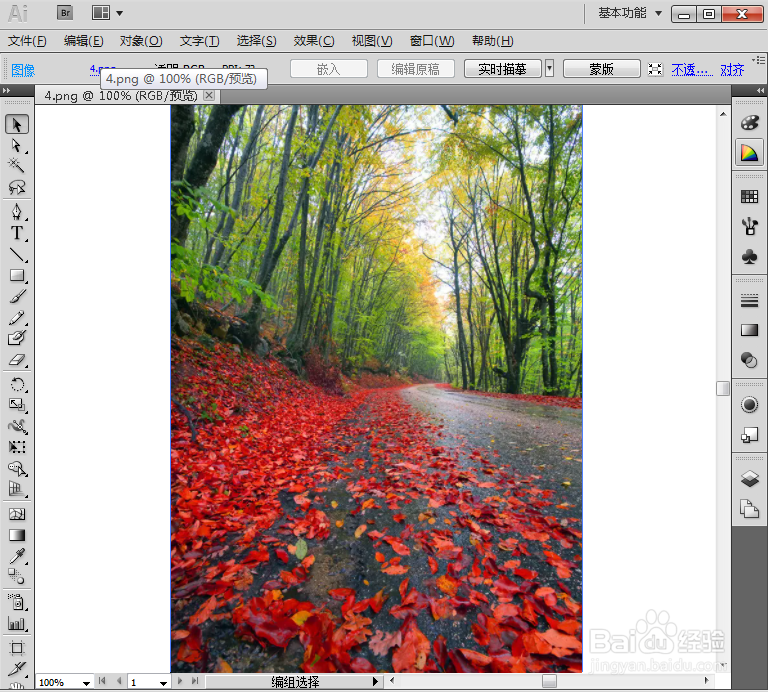Expand status bar 编组选择 arrow

coord(375,681)
